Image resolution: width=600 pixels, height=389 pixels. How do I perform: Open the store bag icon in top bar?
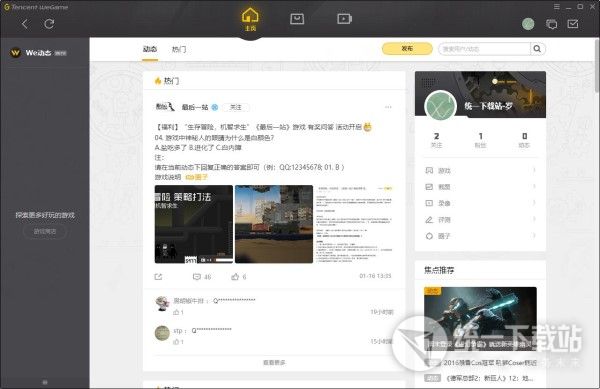point(297,19)
